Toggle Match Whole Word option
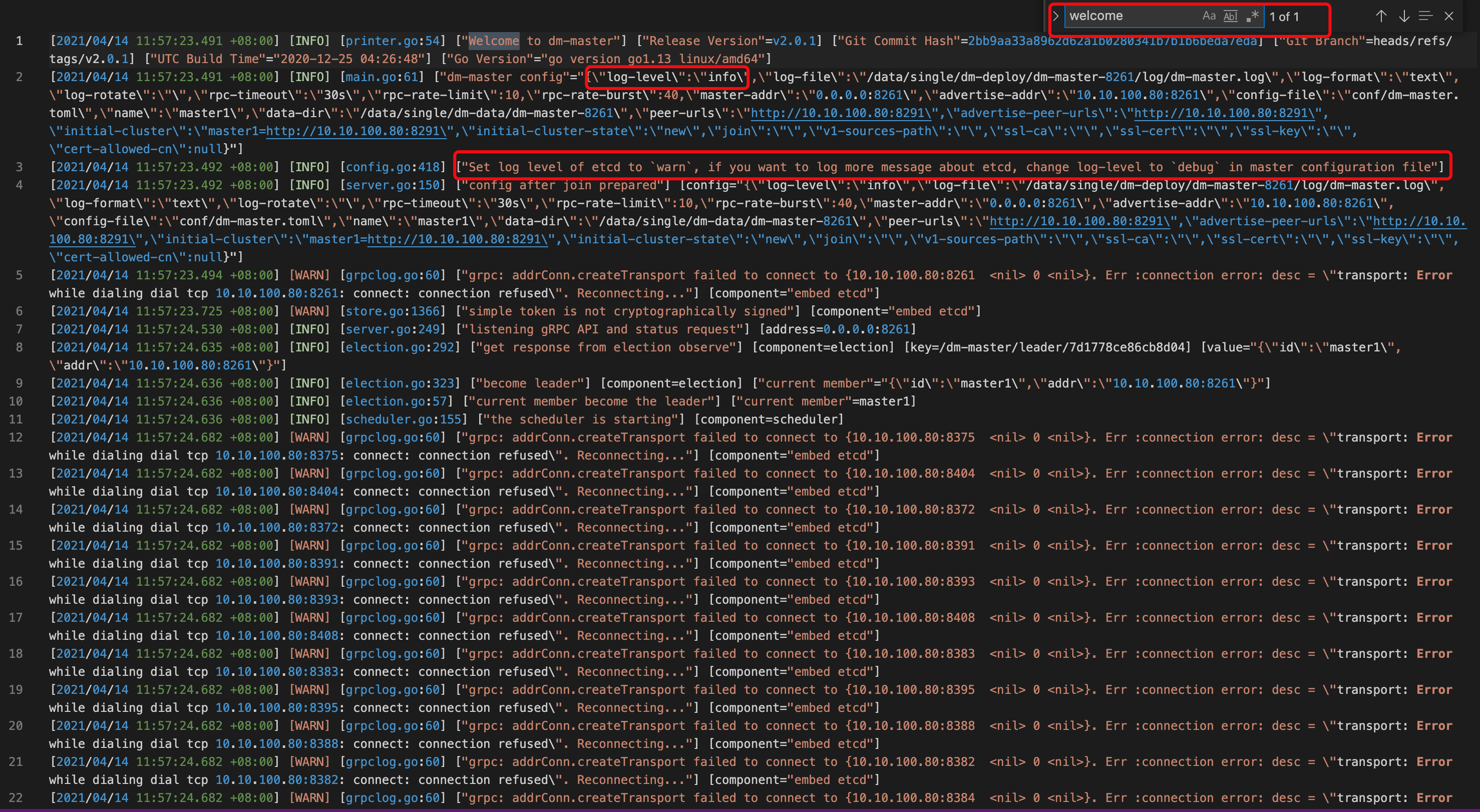The image size is (1480, 812). [x=1230, y=16]
